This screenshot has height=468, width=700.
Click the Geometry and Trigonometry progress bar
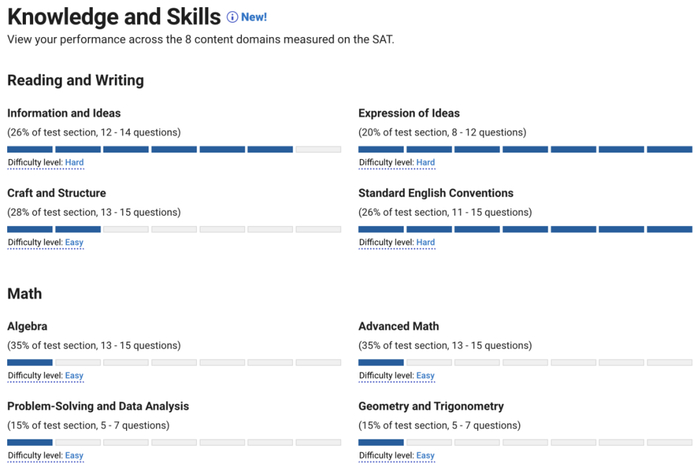tap(525, 442)
